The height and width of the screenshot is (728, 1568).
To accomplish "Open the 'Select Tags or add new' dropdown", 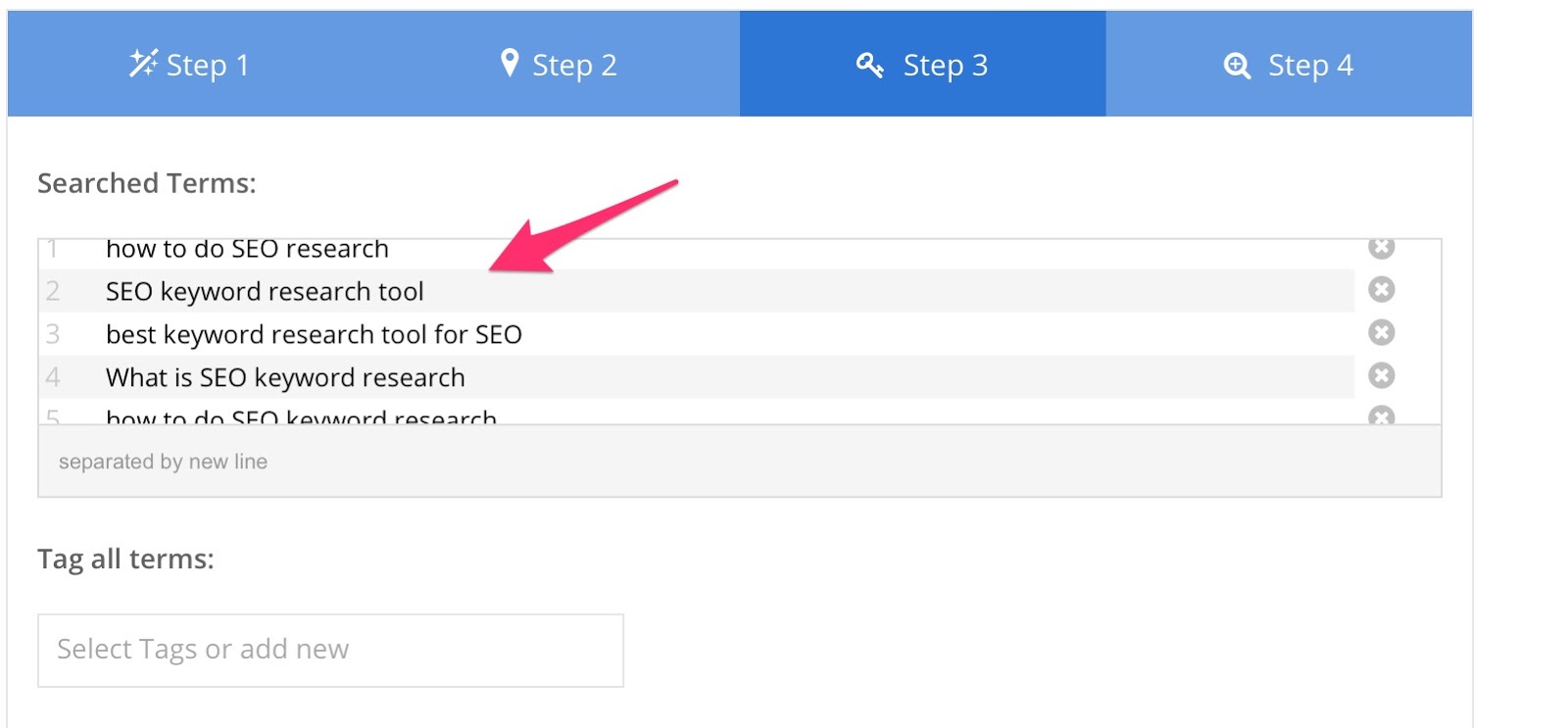I will click(x=330, y=650).
